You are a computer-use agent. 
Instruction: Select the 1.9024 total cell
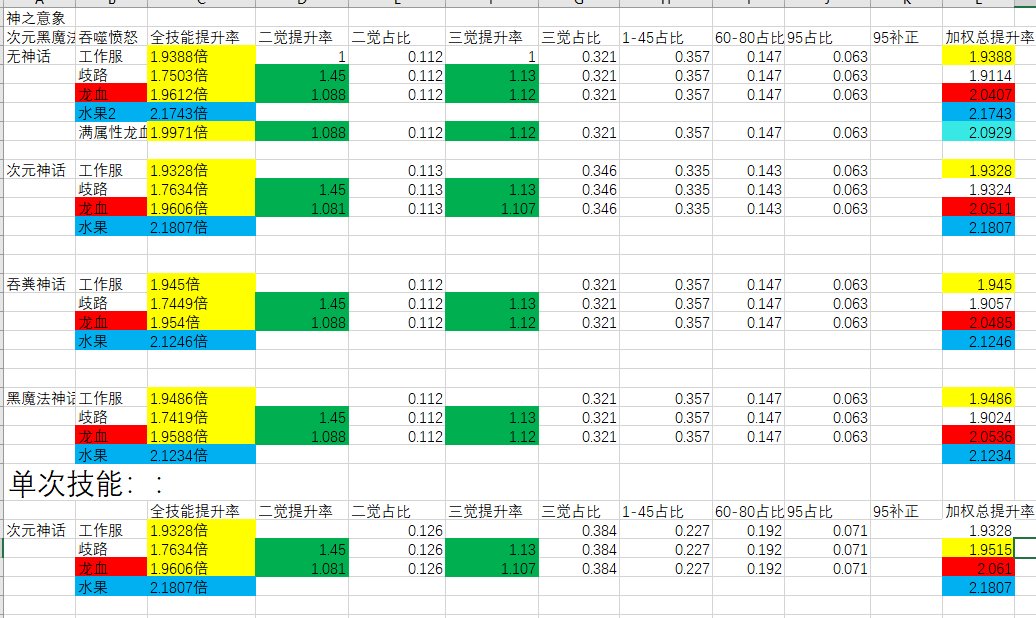pos(978,417)
